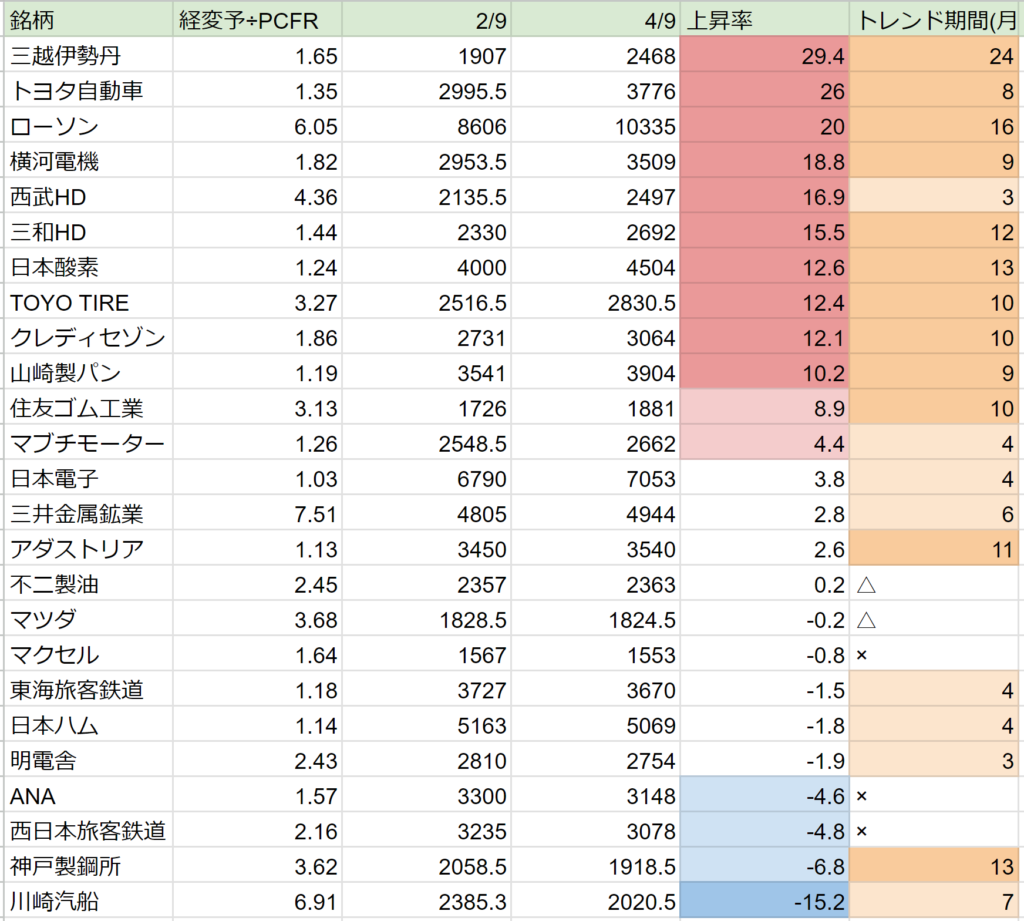
Task: Select the マツダ cell
Action: (88, 620)
